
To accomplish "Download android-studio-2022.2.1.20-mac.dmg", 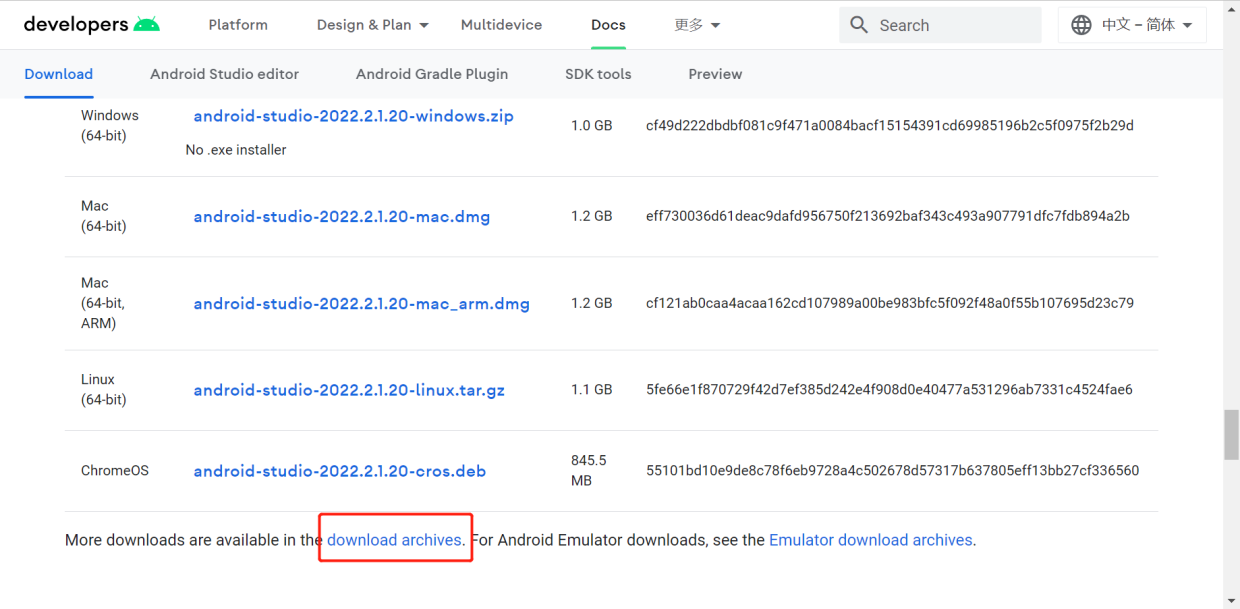I will [342, 216].
